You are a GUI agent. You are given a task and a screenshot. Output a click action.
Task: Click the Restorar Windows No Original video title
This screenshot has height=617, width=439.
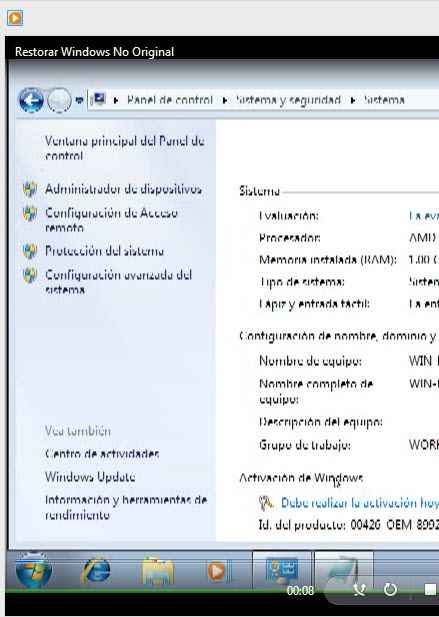coord(94,52)
